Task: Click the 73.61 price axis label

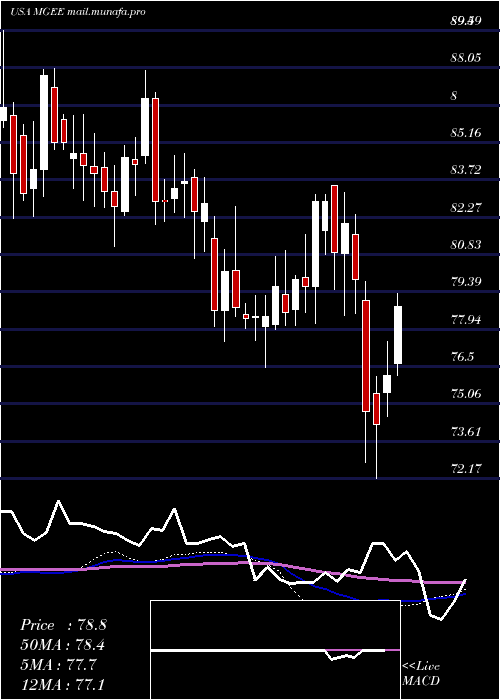Action: pyautogui.click(x=466, y=432)
